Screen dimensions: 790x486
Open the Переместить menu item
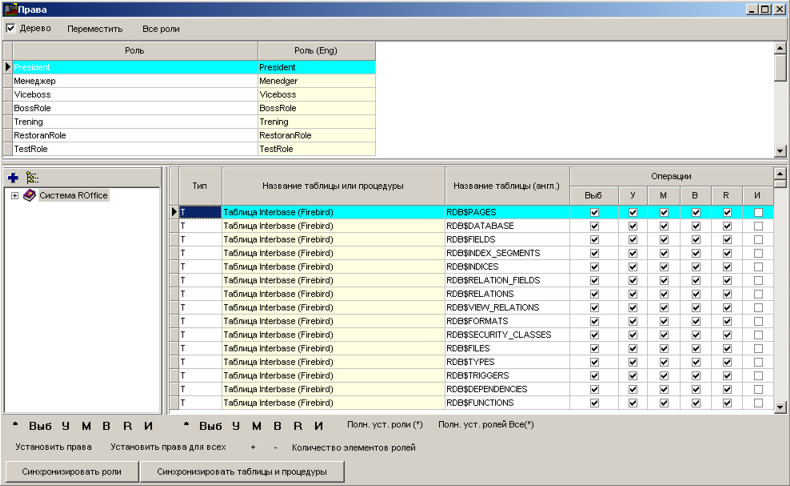[x=95, y=29]
